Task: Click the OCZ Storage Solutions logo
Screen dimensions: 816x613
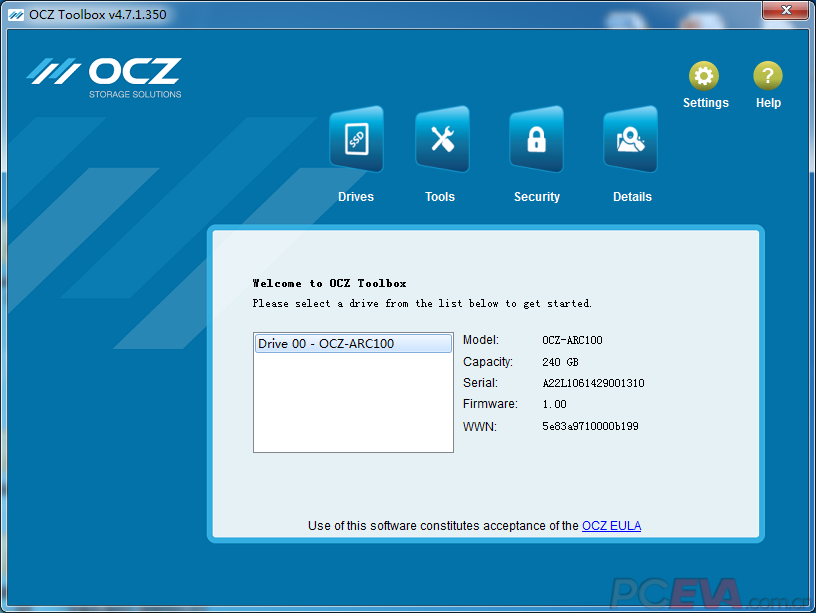Action: (x=104, y=77)
